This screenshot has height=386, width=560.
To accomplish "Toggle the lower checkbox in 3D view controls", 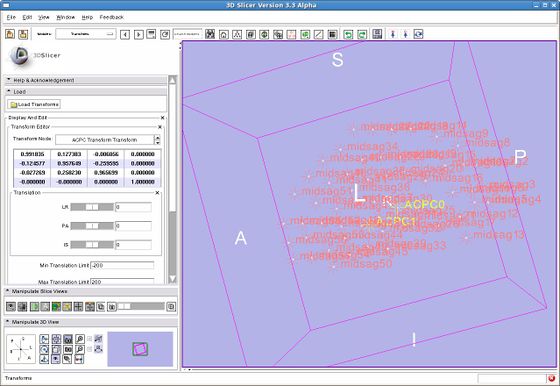I will [90, 349].
